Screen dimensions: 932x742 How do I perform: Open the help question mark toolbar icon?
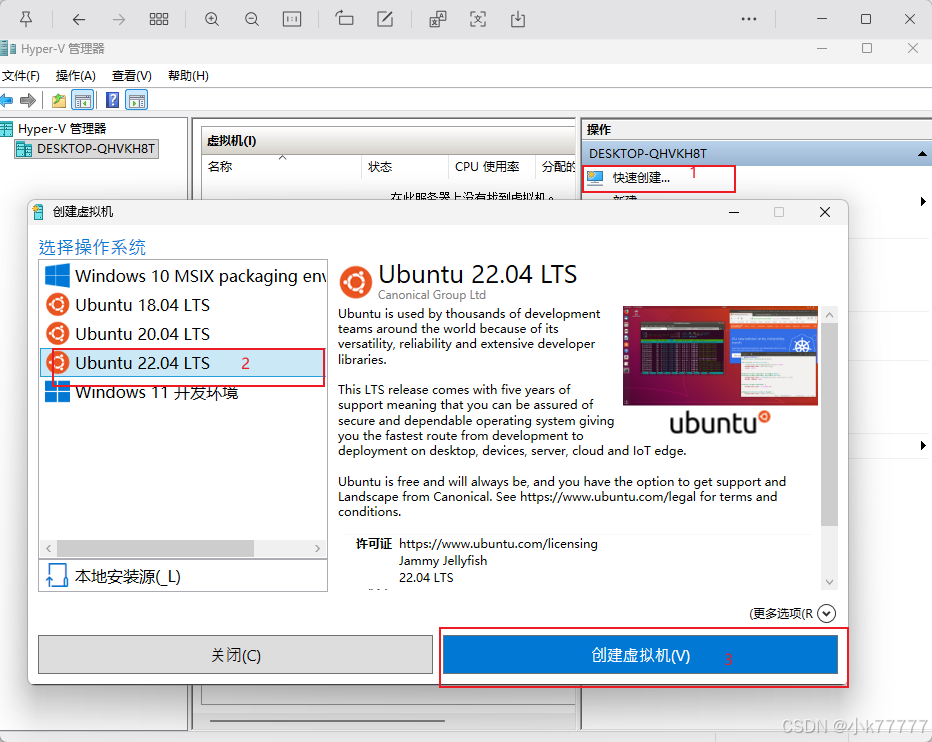[x=112, y=100]
